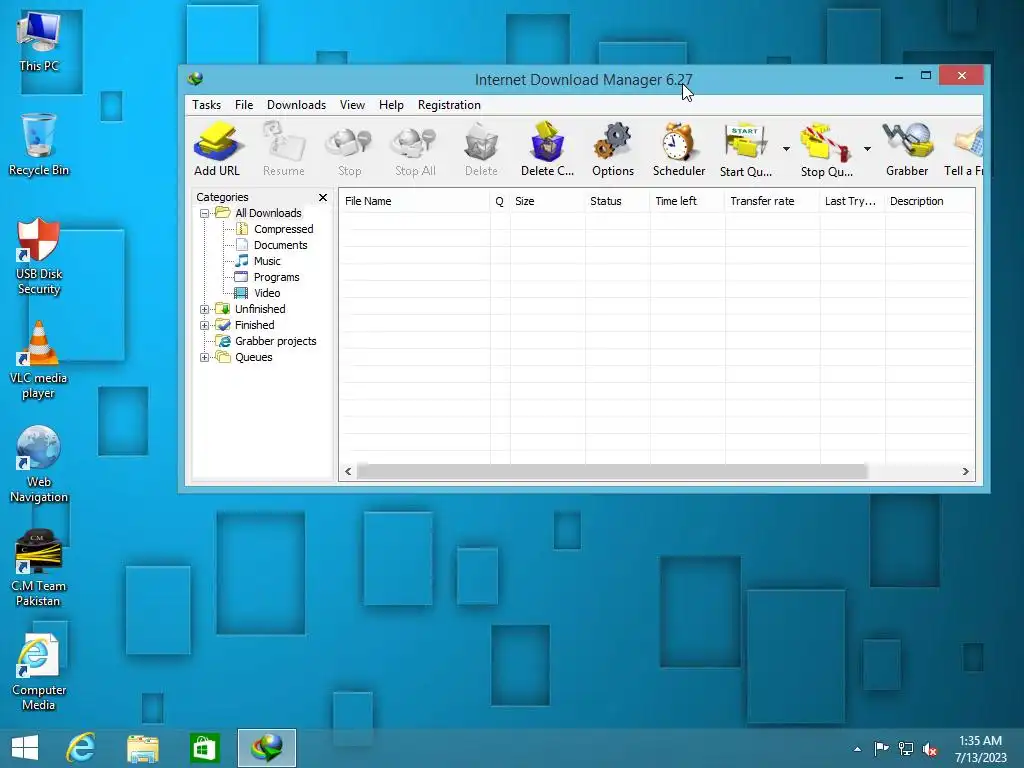Open the Windows Store taskbar icon

point(204,748)
